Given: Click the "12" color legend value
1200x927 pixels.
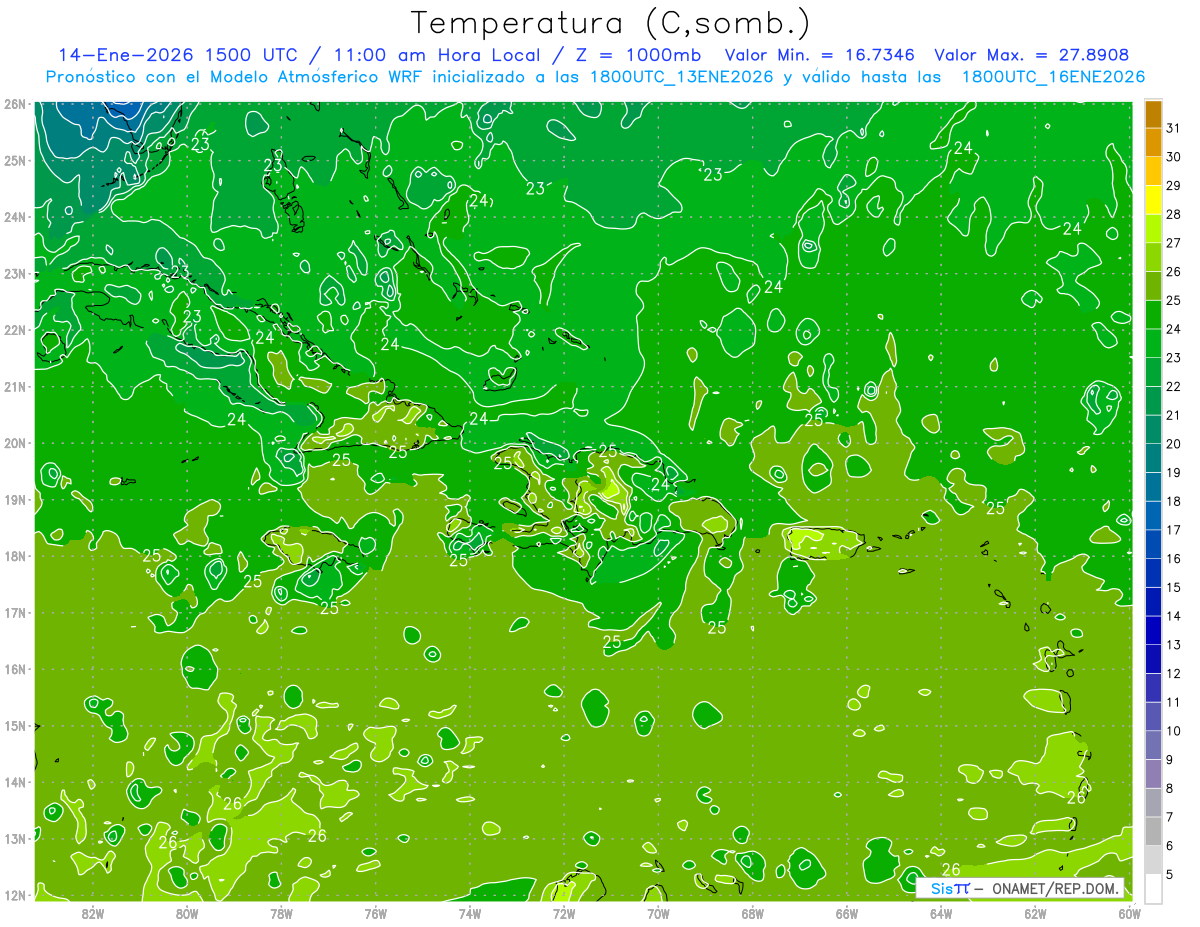Looking at the screenshot, I should point(1174,673).
